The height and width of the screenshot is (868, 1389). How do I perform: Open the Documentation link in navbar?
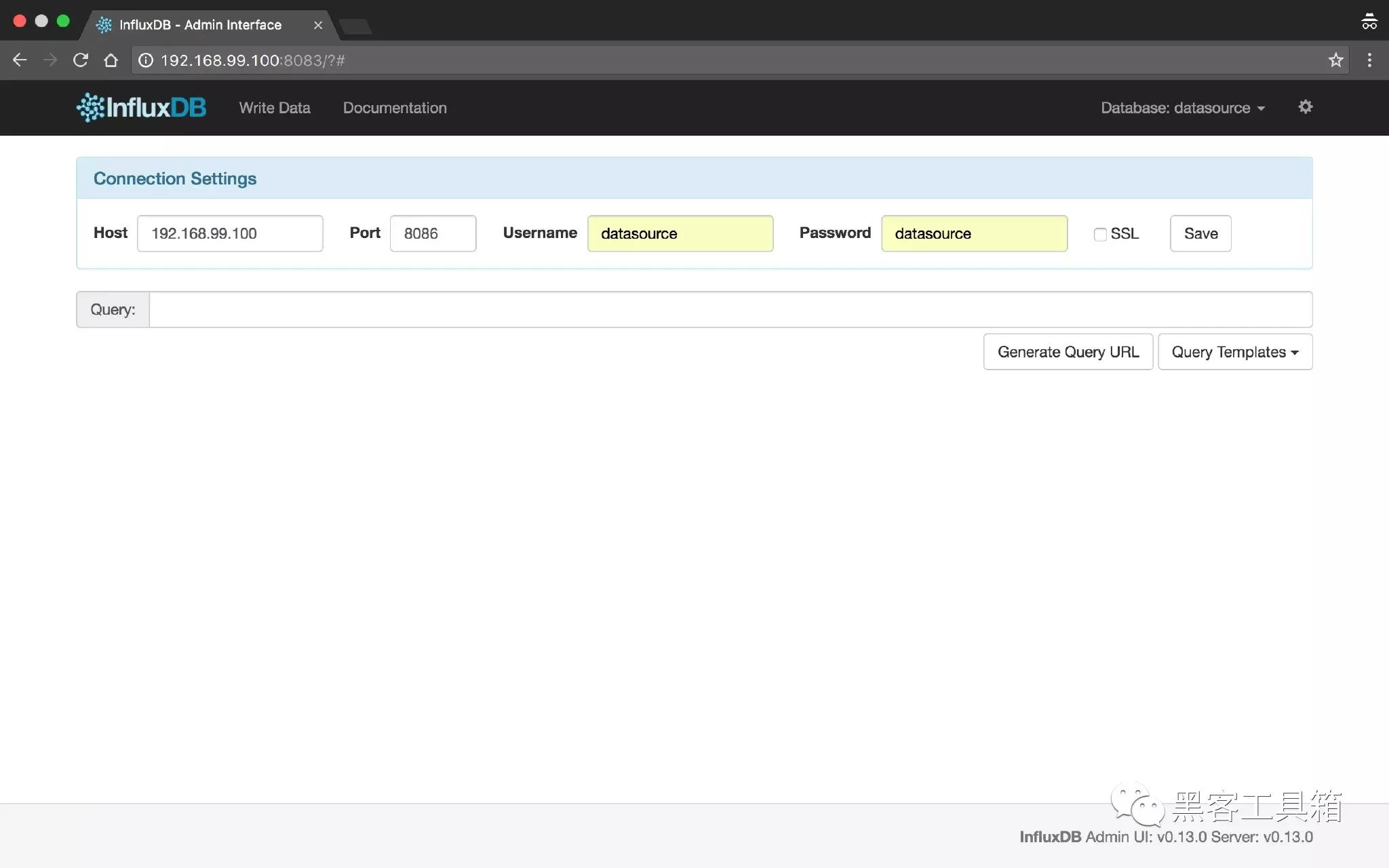[x=395, y=108]
